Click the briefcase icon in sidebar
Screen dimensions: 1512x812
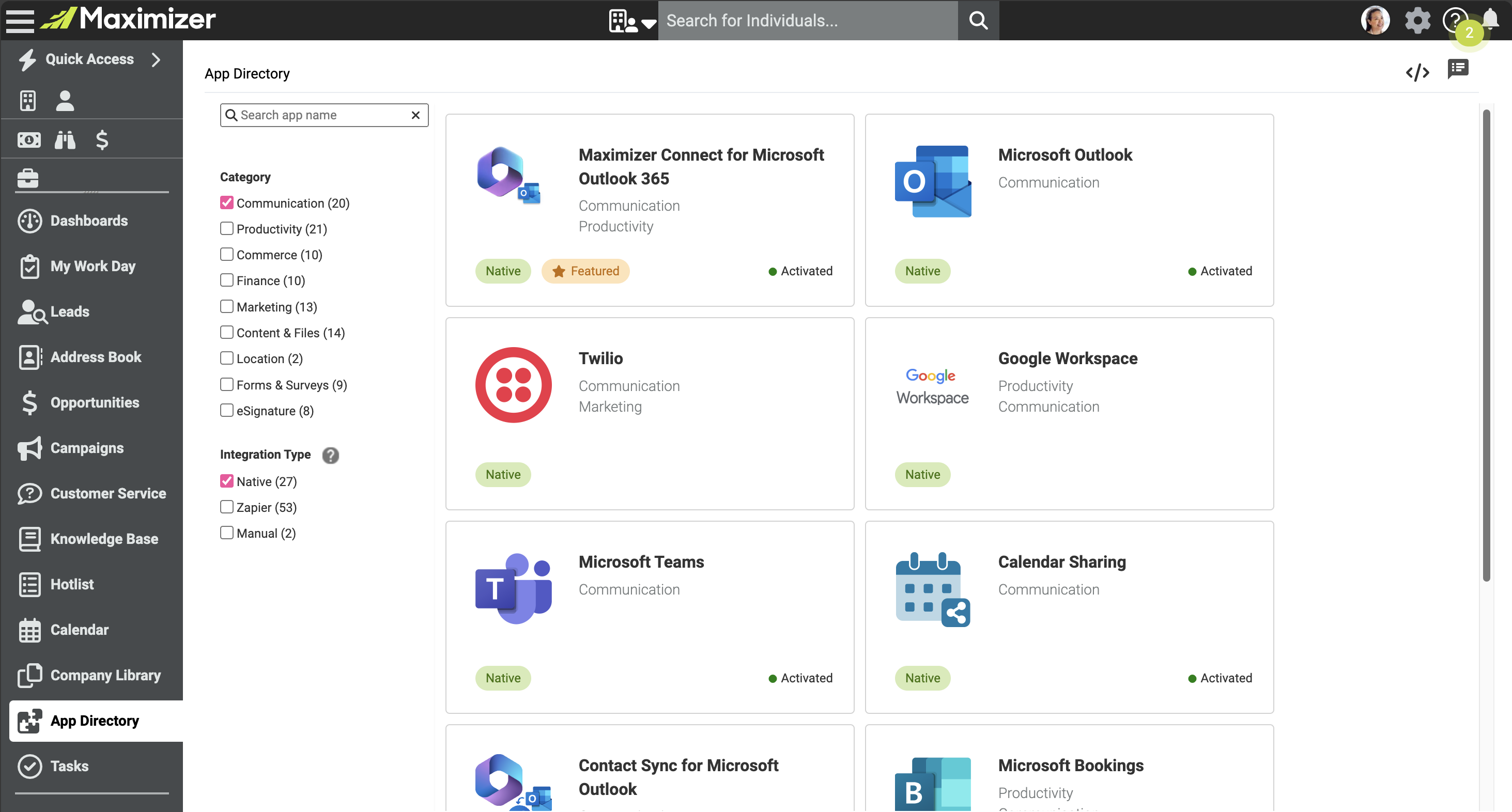tap(27, 177)
